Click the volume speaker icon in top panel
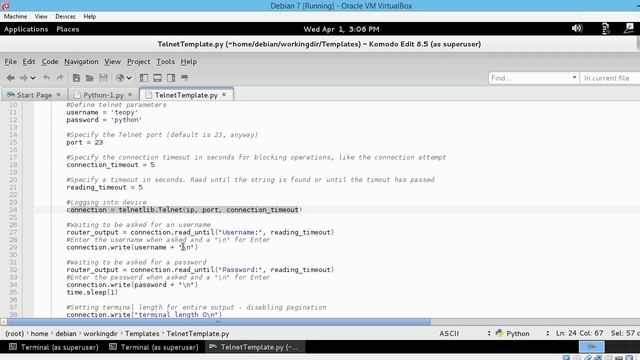The width and height of the screenshot is (640, 360). click(x=577, y=29)
